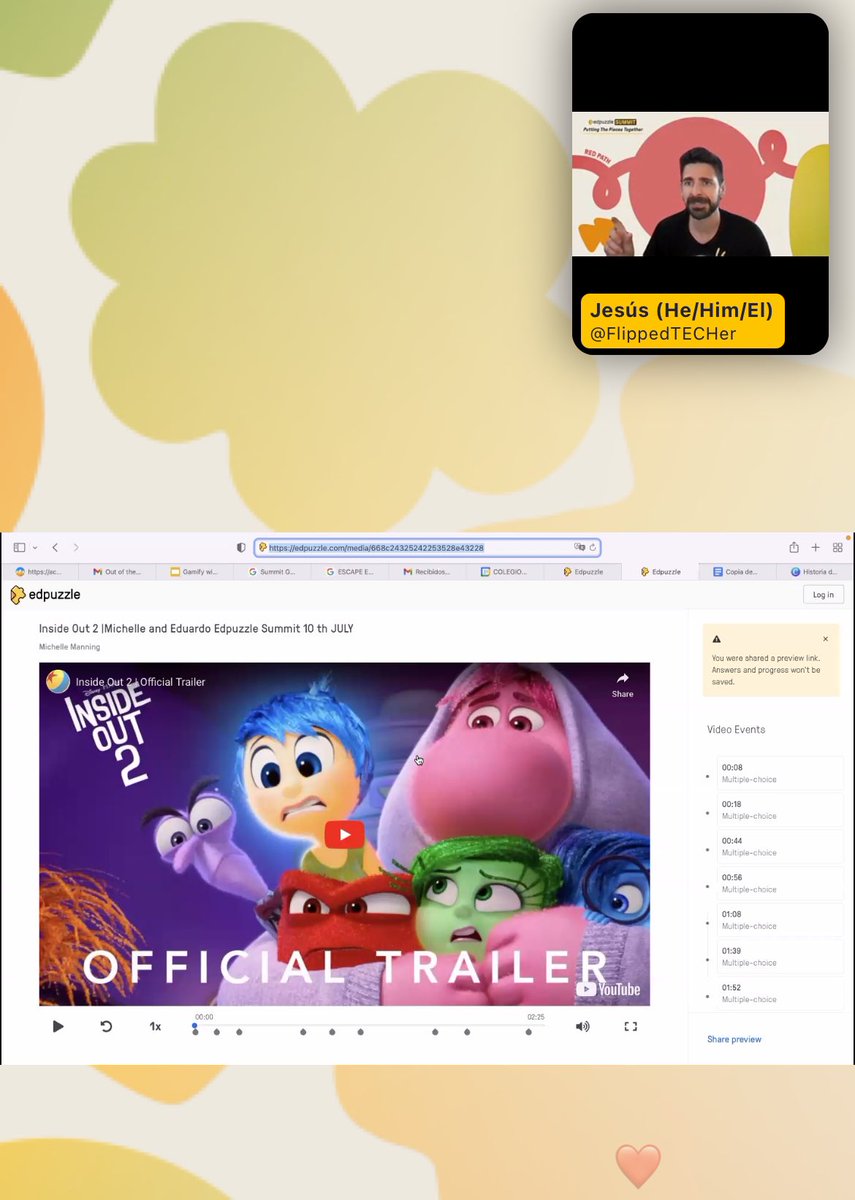Click Jesús speaker video thumbnail

click(x=700, y=184)
